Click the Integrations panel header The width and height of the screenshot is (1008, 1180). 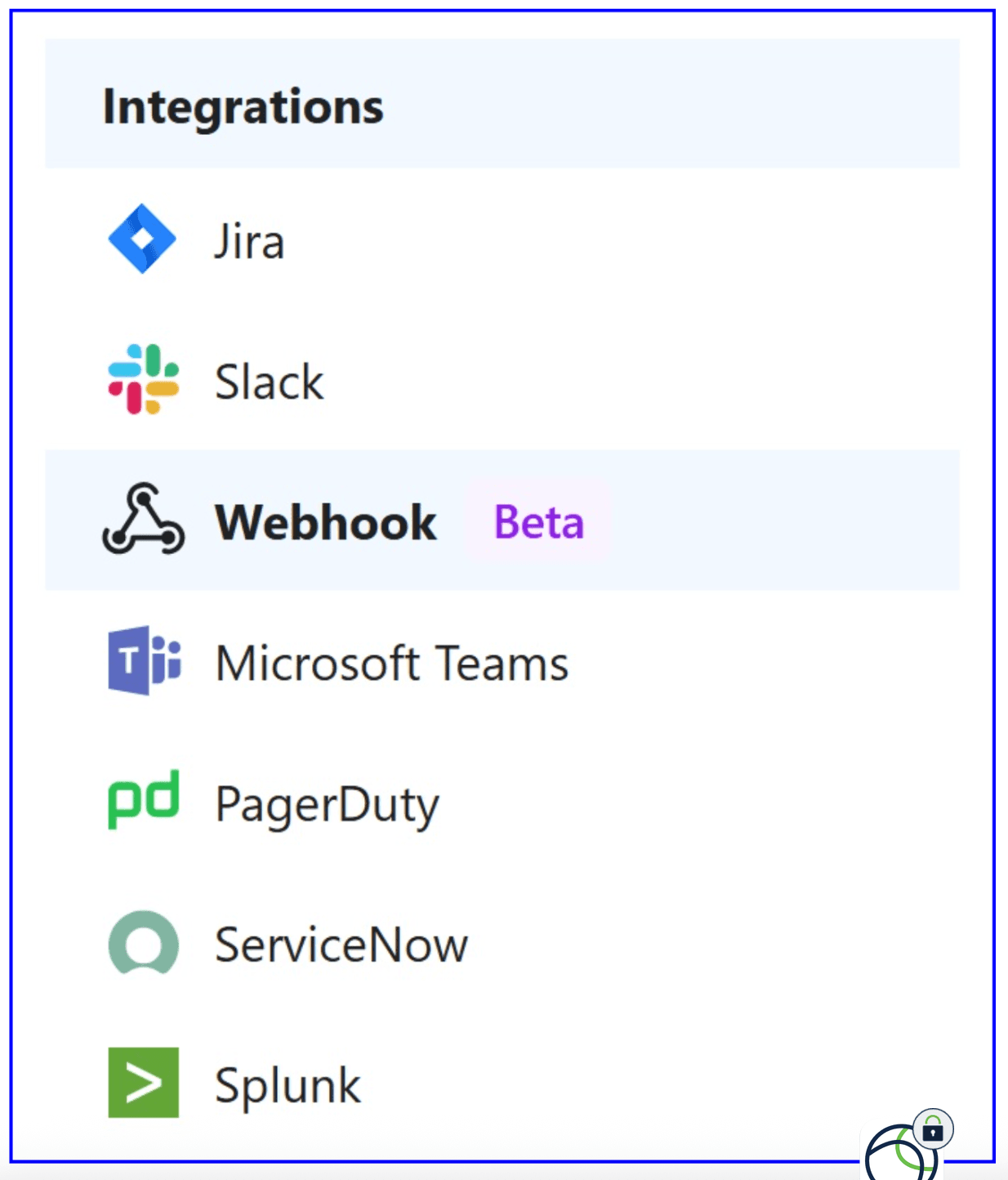pyautogui.click(x=243, y=106)
